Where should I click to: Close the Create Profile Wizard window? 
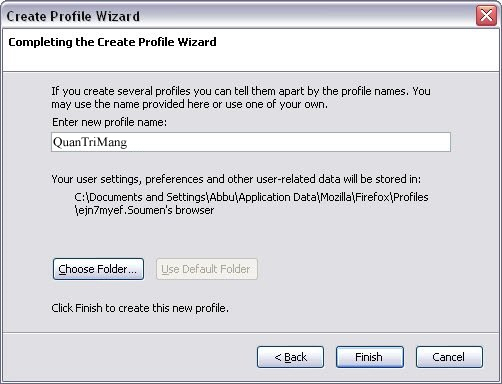(486, 16)
